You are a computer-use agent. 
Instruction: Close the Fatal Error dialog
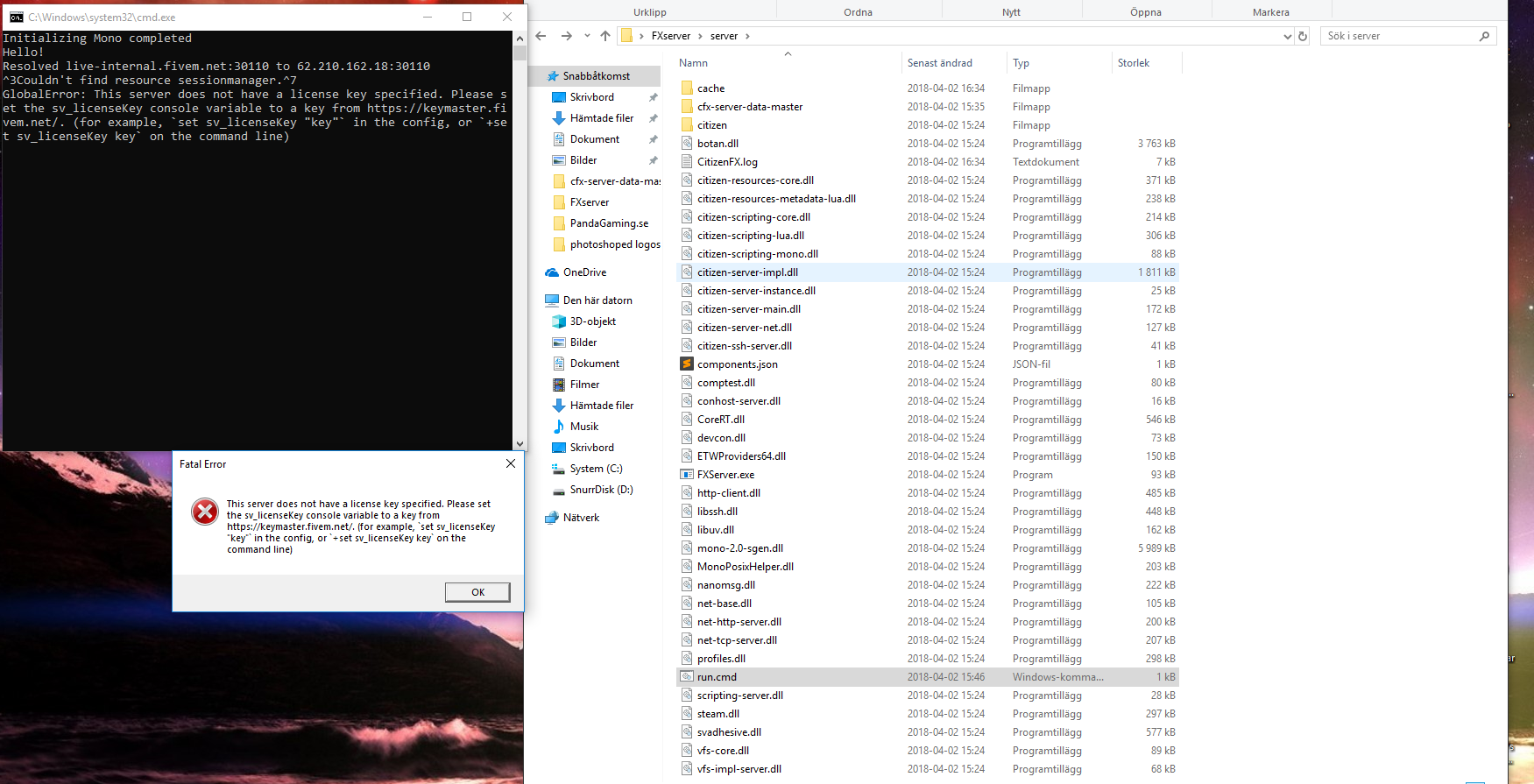pos(511,463)
